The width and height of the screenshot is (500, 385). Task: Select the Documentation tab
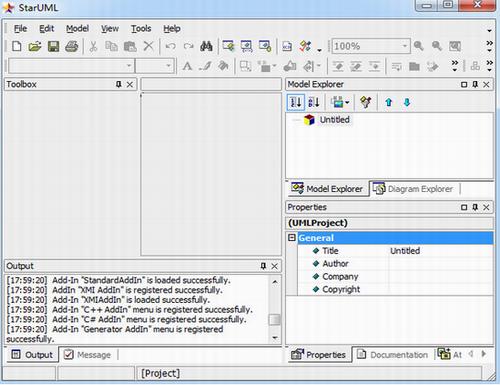pos(393,355)
